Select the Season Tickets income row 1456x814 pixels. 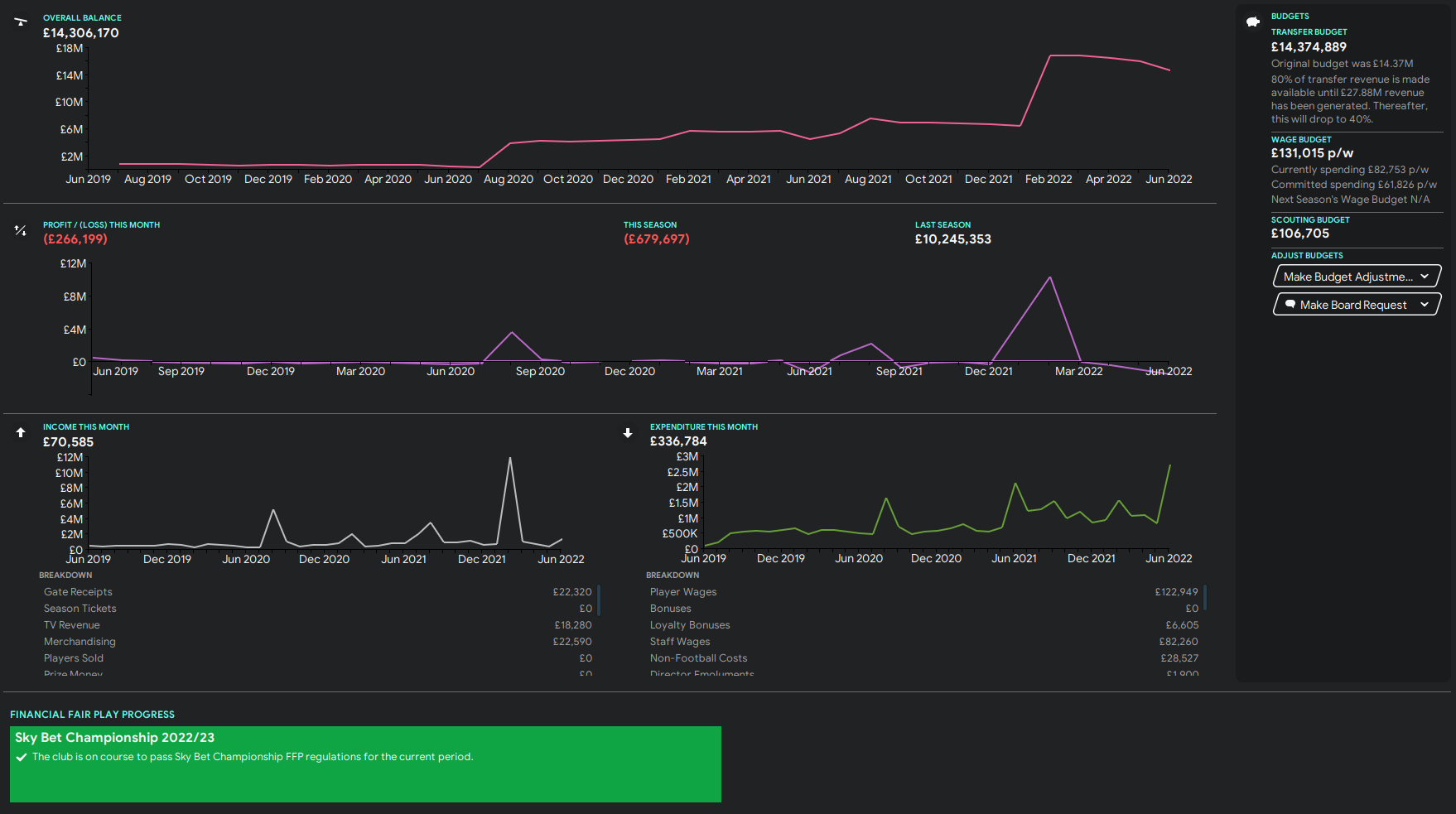pyautogui.click(x=318, y=609)
